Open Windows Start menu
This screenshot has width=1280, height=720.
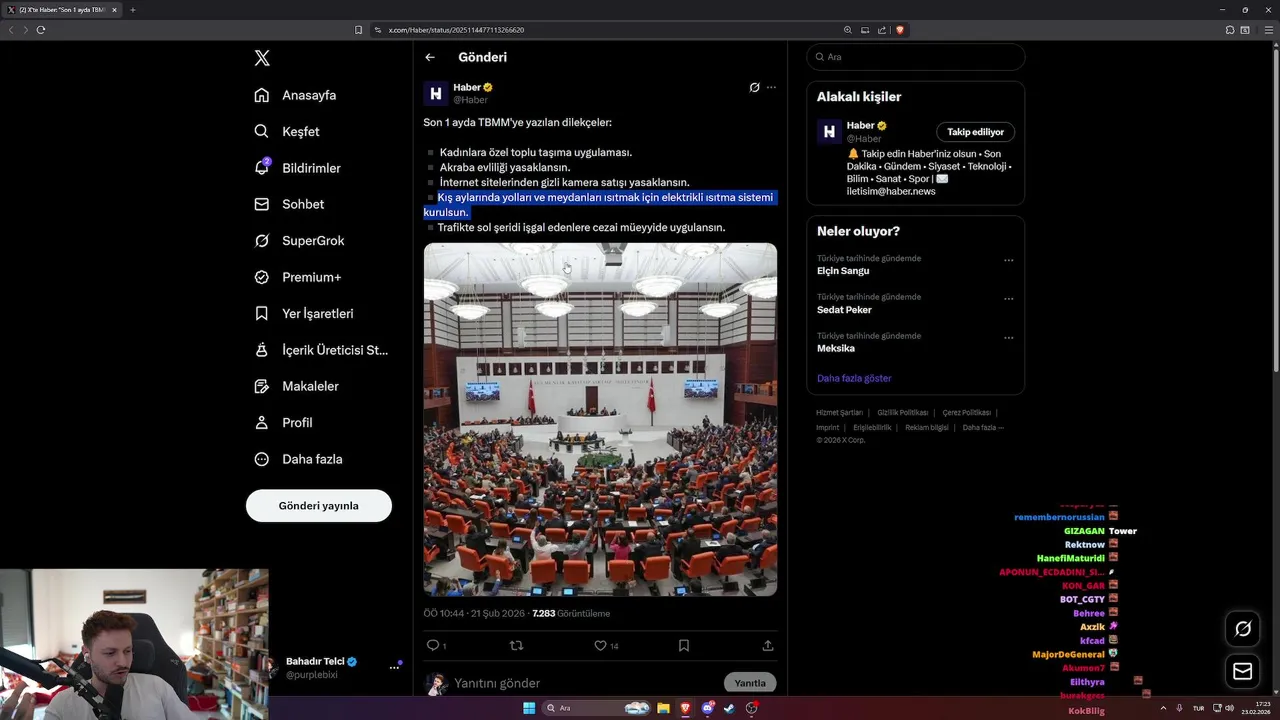(x=529, y=708)
